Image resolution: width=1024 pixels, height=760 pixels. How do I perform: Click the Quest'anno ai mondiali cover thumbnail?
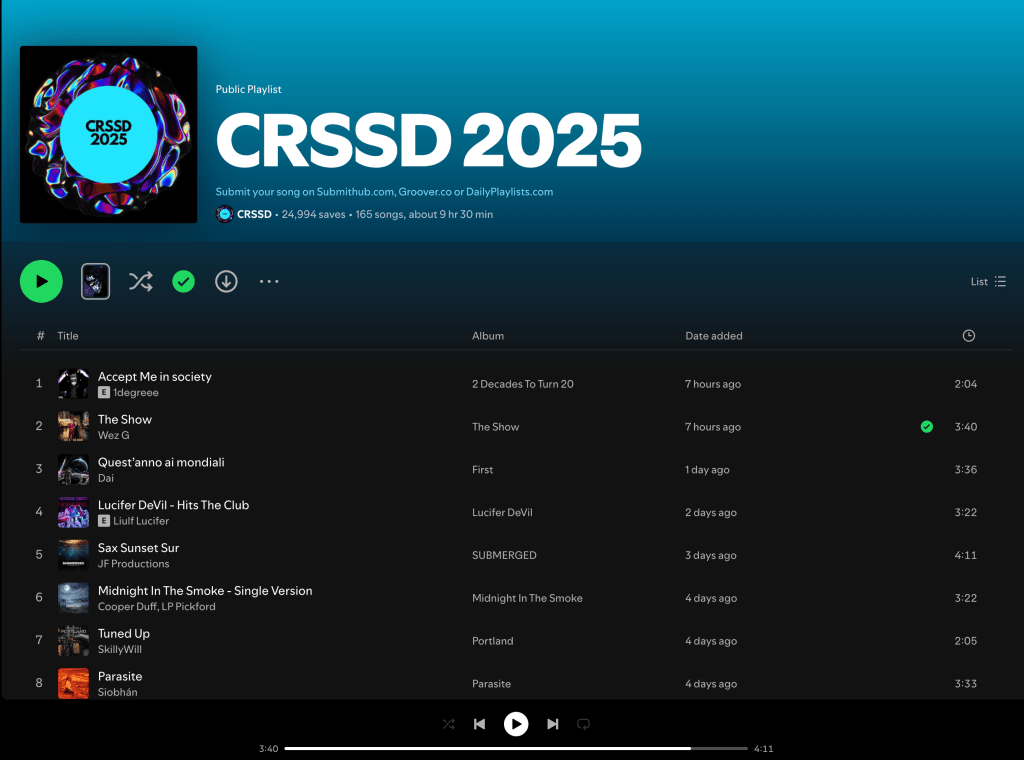pyautogui.click(x=73, y=469)
